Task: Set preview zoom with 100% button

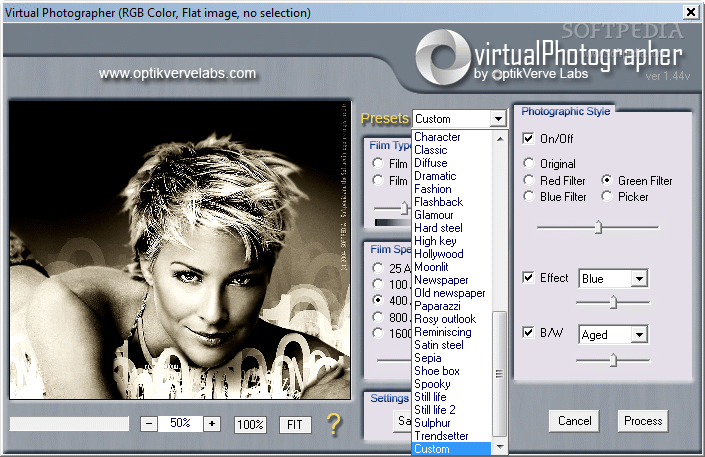Action: click(250, 425)
